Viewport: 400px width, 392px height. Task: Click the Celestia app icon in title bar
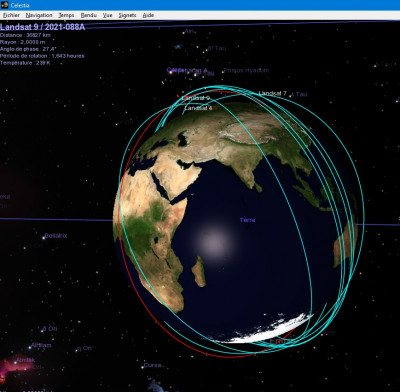click(5, 5)
